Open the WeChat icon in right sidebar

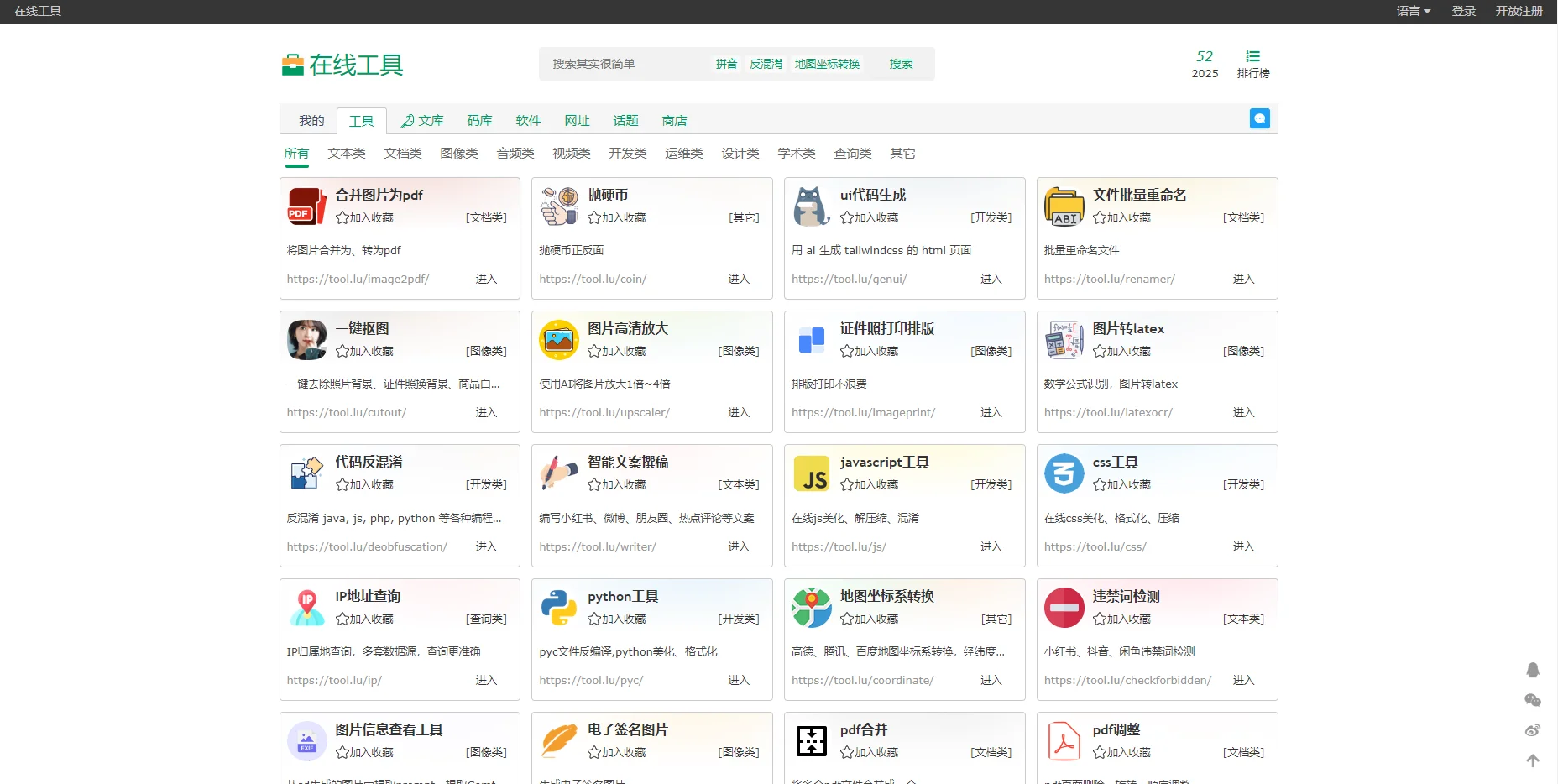pyautogui.click(x=1534, y=700)
